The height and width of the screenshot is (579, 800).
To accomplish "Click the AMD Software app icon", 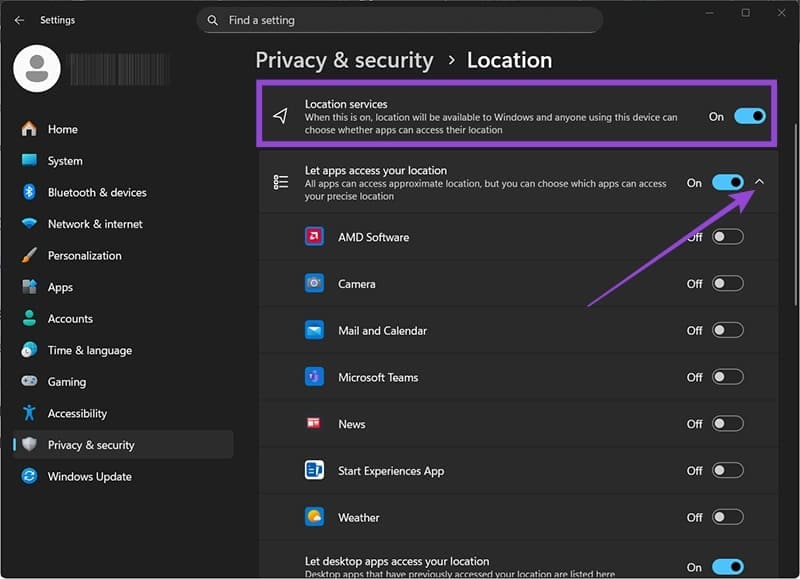I will coord(314,237).
